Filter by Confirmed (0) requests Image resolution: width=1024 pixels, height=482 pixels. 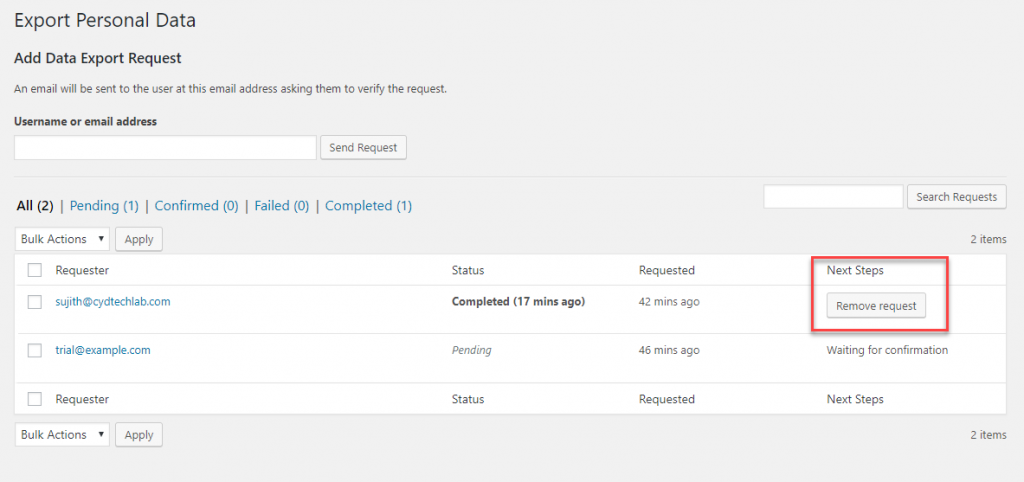coord(196,206)
